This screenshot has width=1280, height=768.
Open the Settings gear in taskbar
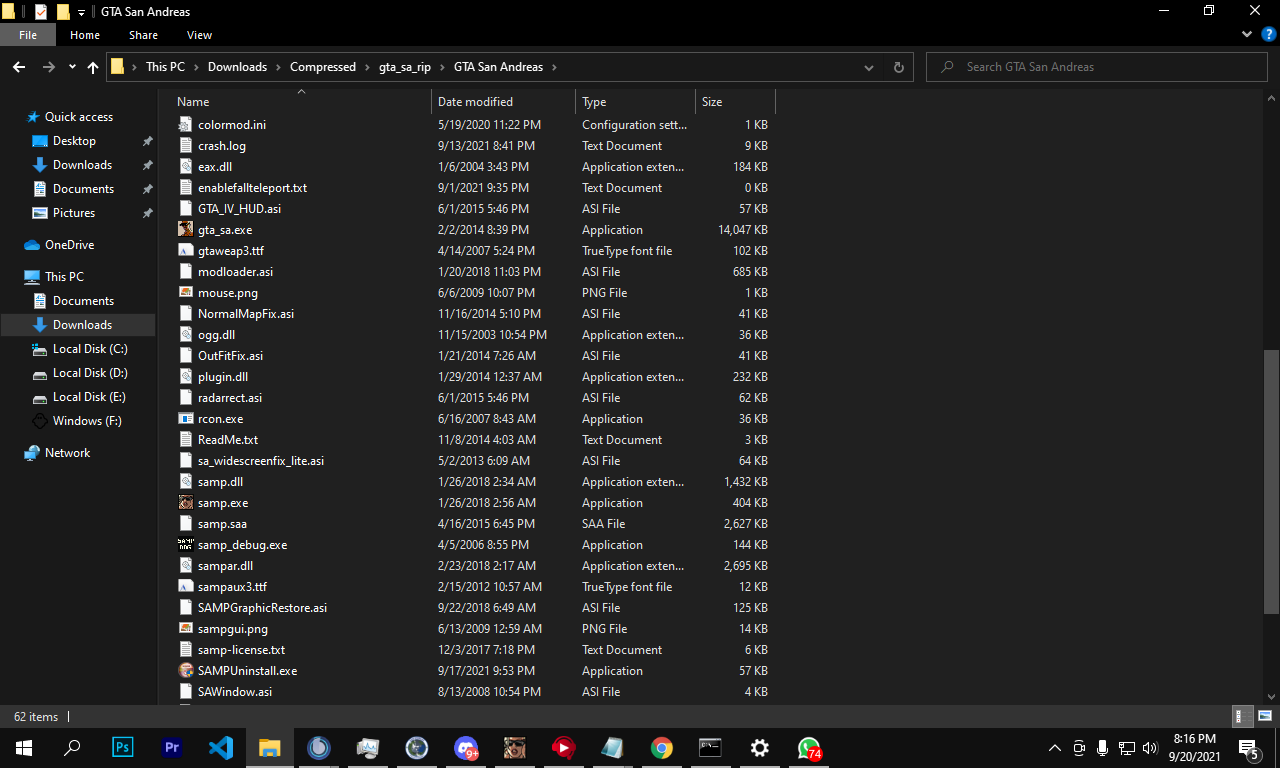(x=760, y=747)
